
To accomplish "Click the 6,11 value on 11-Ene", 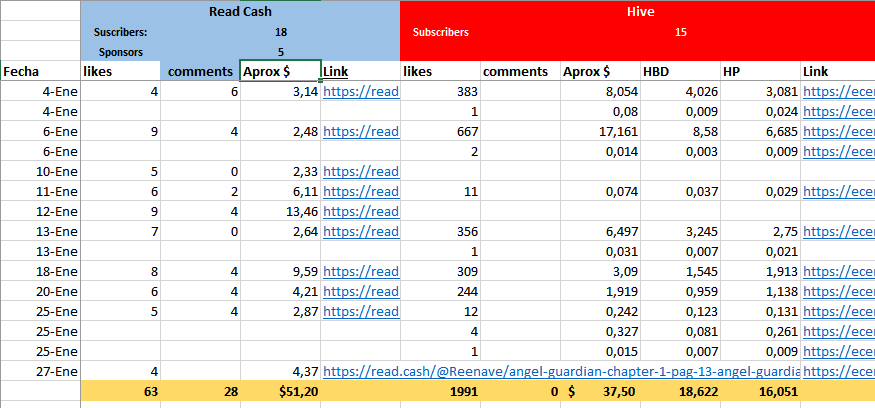I will pos(281,191).
